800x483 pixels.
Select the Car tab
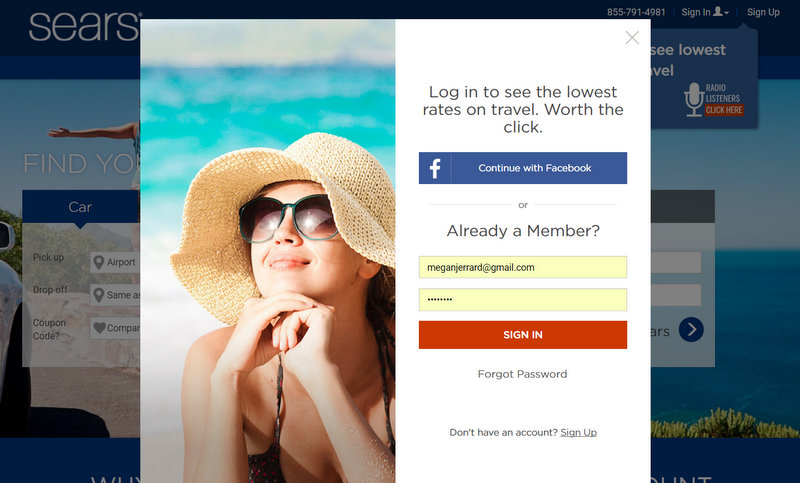point(81,207)
